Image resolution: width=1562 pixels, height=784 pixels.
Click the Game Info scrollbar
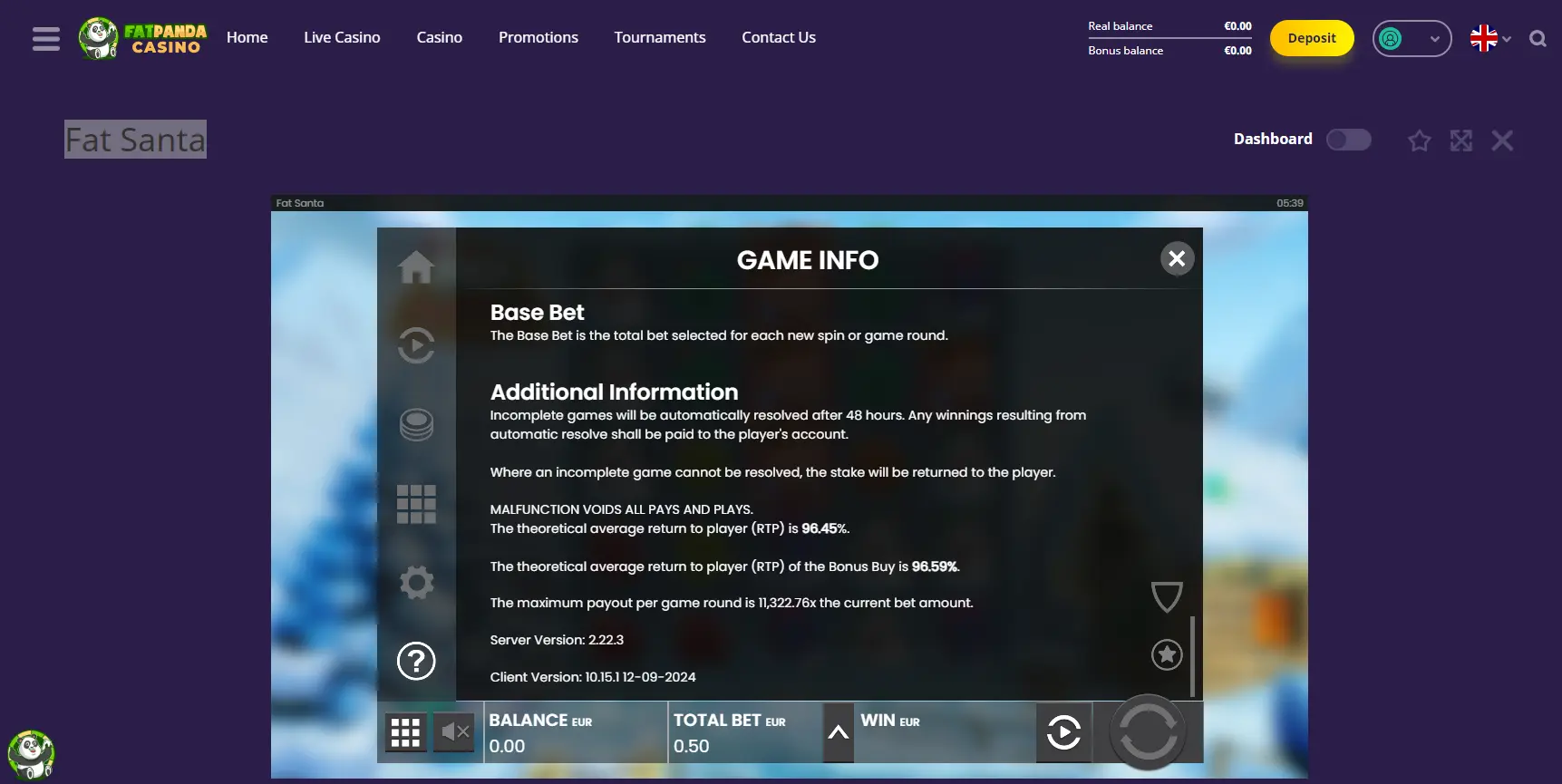[1192, 656]
